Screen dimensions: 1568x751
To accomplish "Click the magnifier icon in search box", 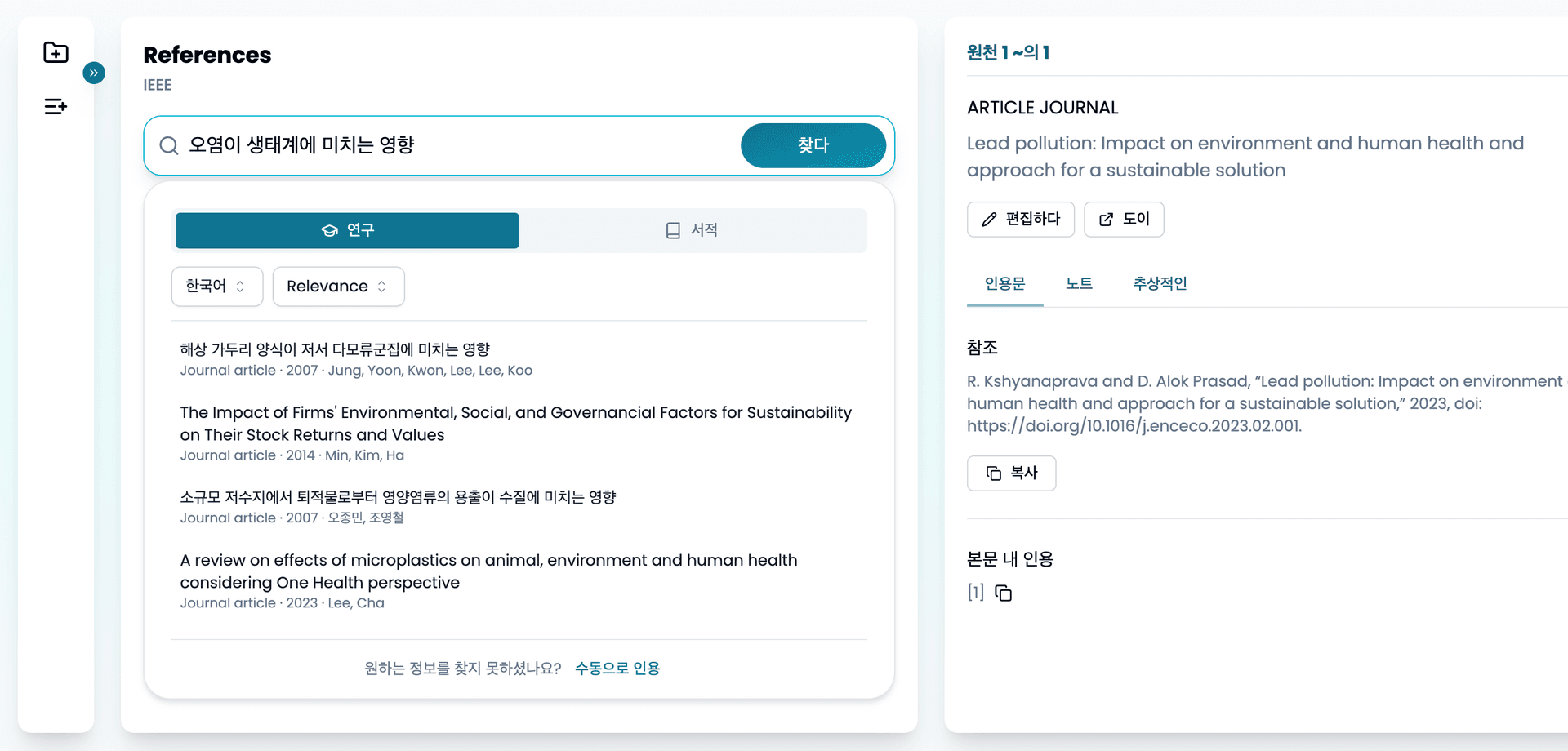I will (169, 145).
